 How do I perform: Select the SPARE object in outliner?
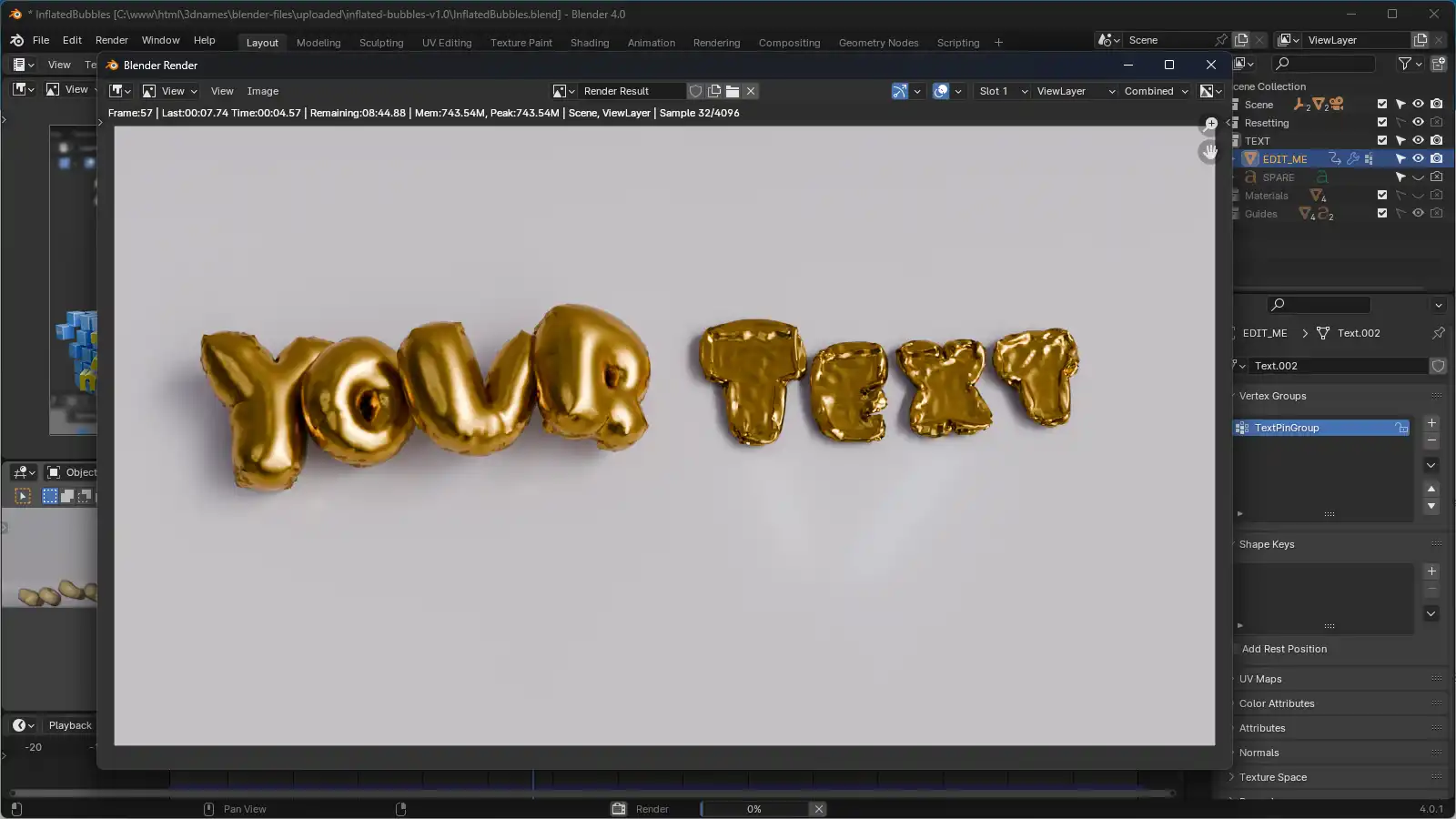(x=1278, y=177)
